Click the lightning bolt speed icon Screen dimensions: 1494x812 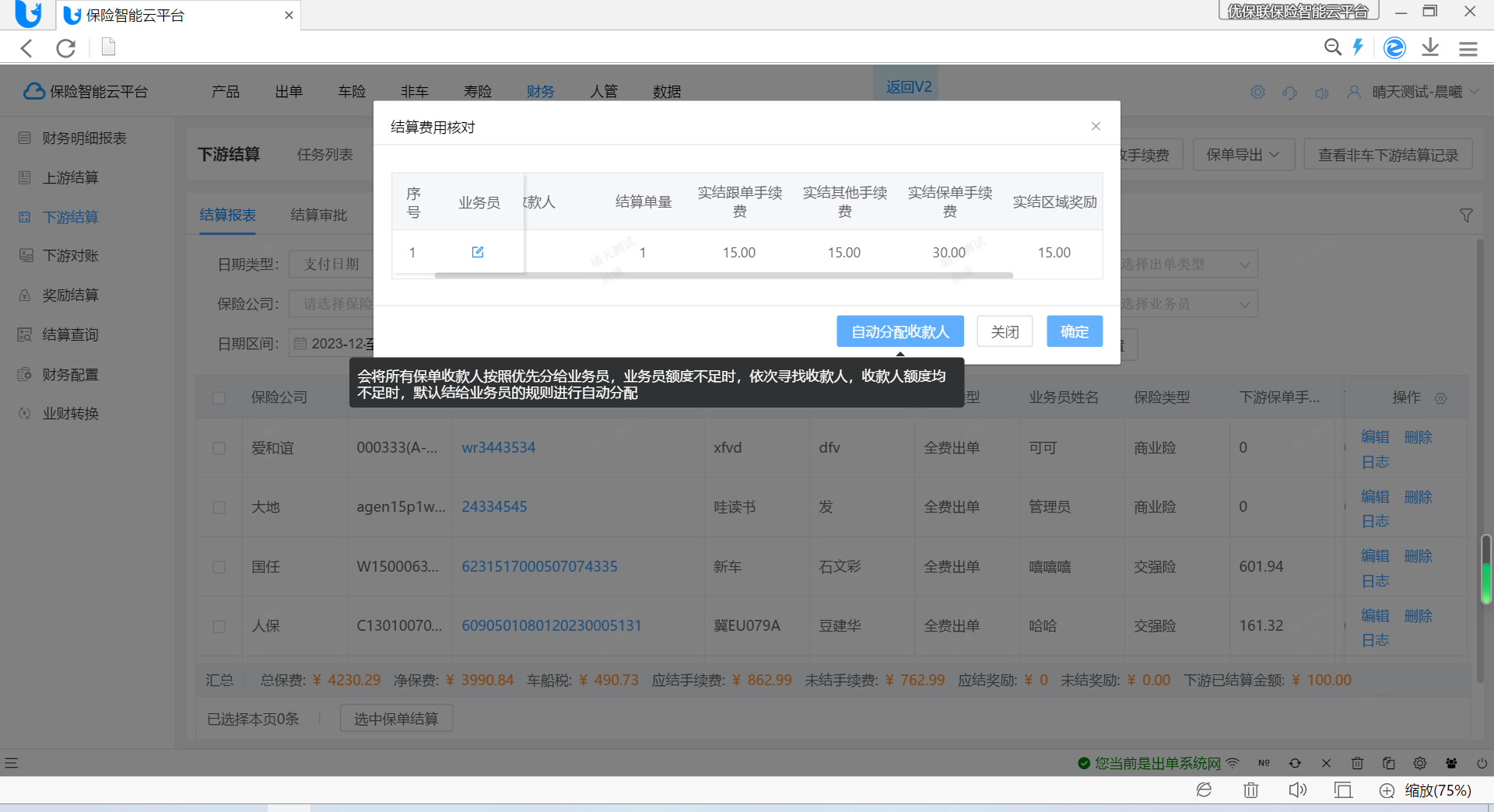pyautogui.click(x=1359, y=47)
